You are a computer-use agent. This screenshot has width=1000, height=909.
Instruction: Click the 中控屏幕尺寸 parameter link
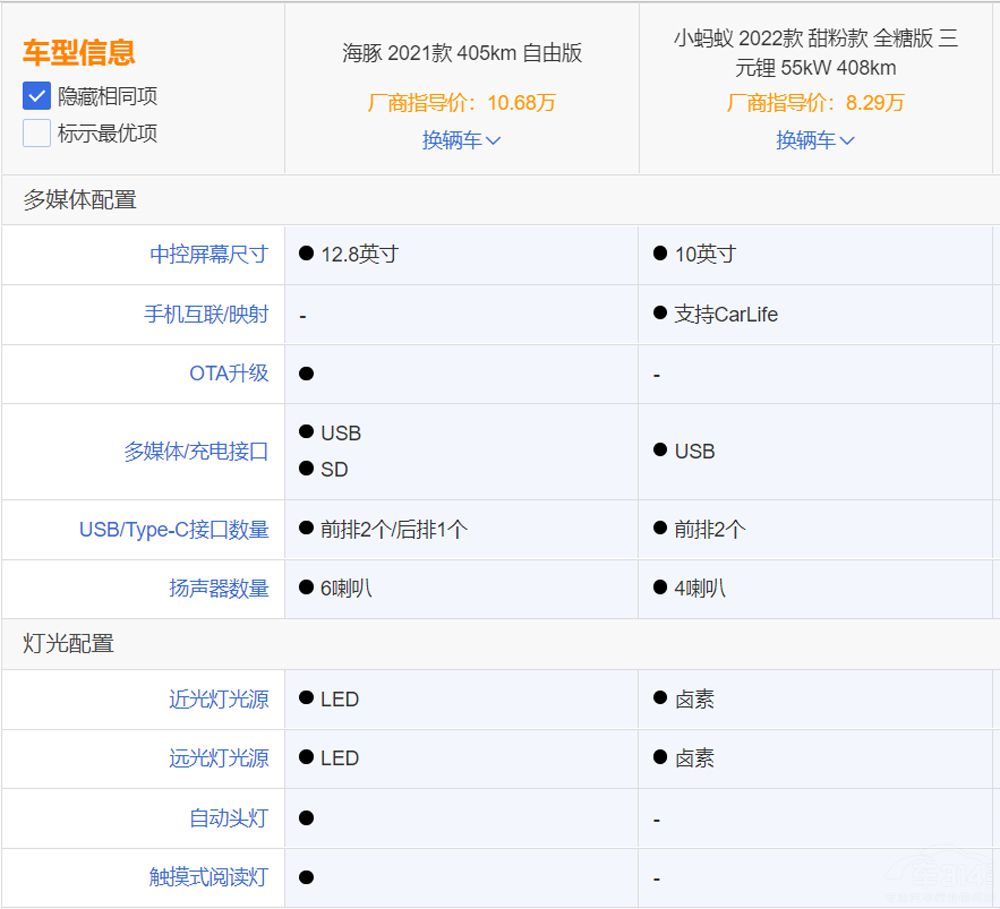pyautogui.click(x=209, y=254)
